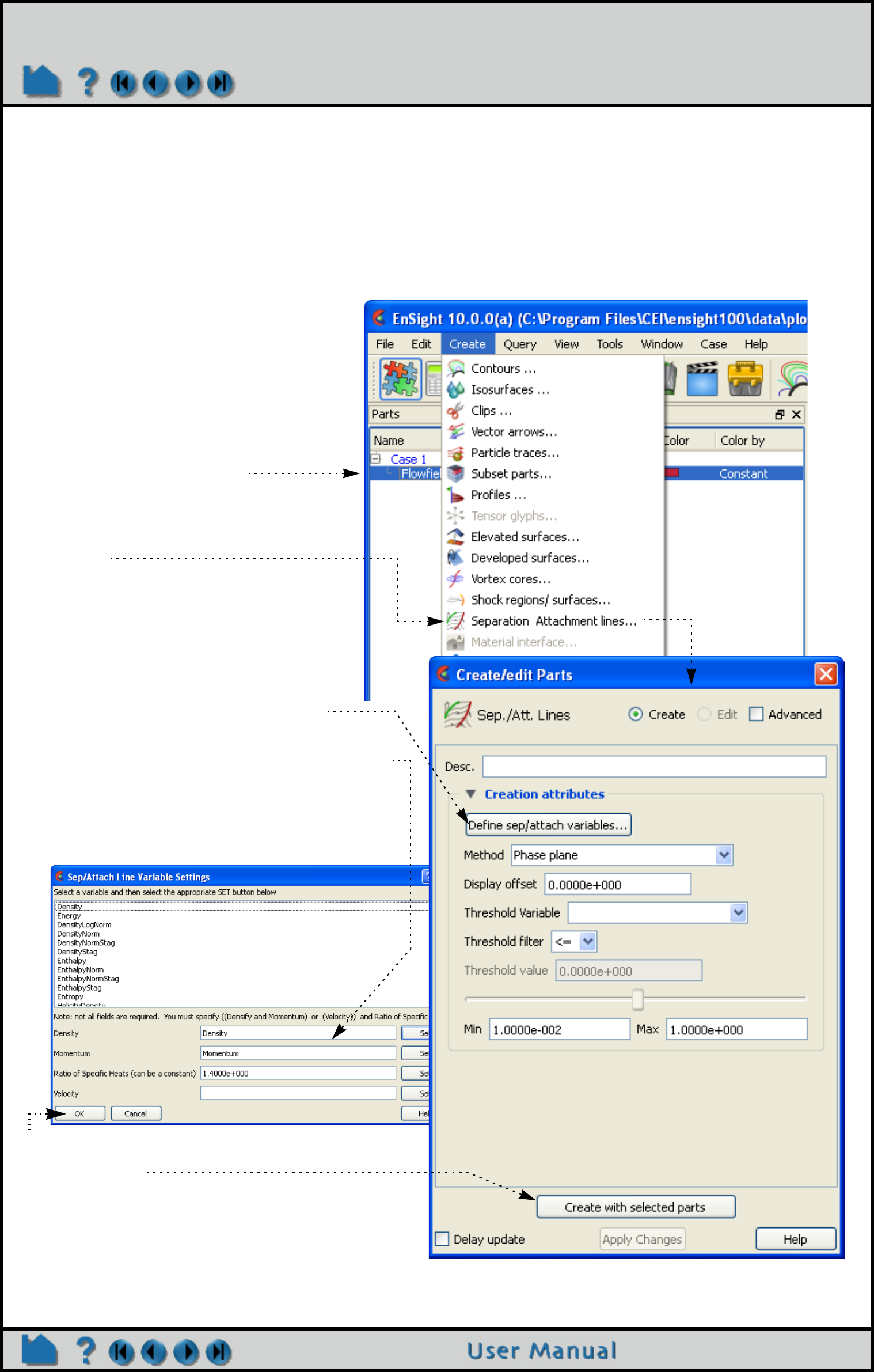The height and width of the screenshot is (1372, 874).
Task: Open the Edit menu in EnSight menu bar
Action: pos(421,344)
